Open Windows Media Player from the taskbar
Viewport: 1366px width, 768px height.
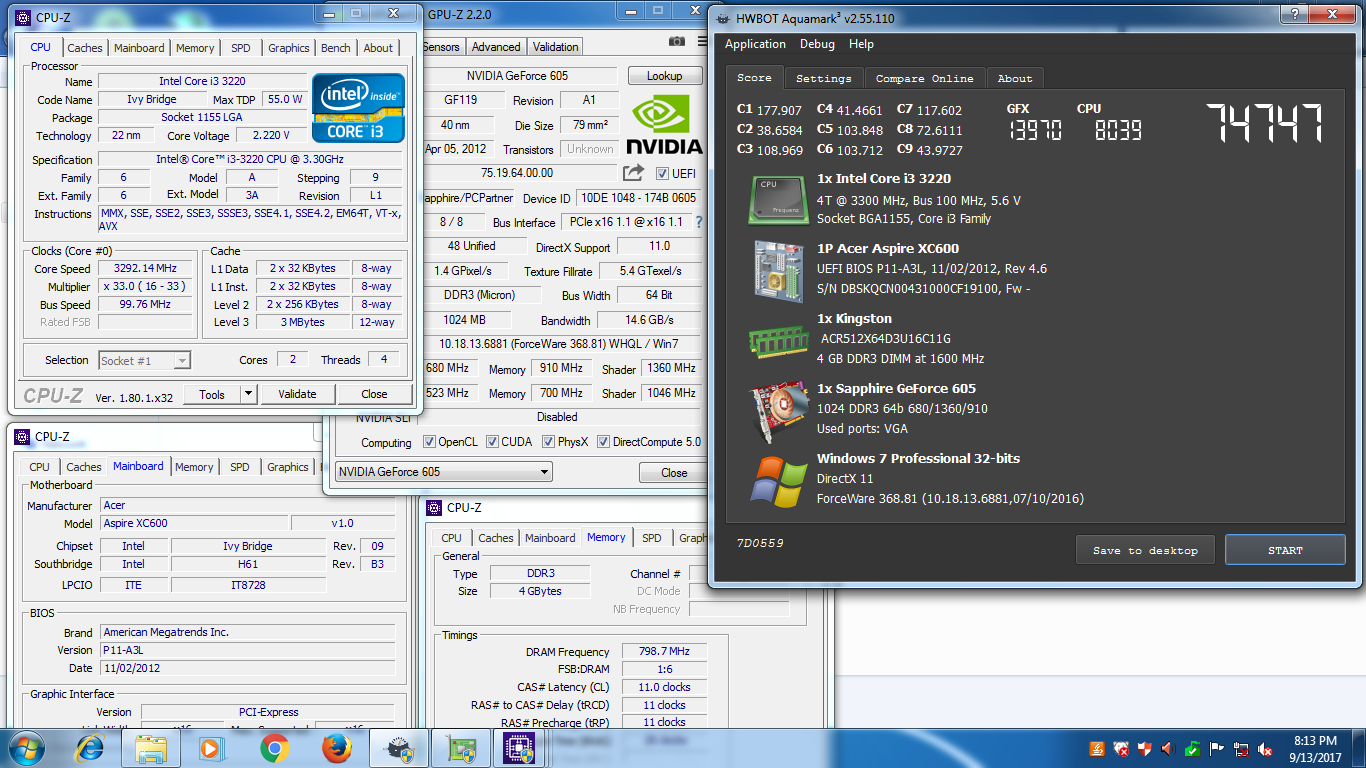click(x=212, y=748)
